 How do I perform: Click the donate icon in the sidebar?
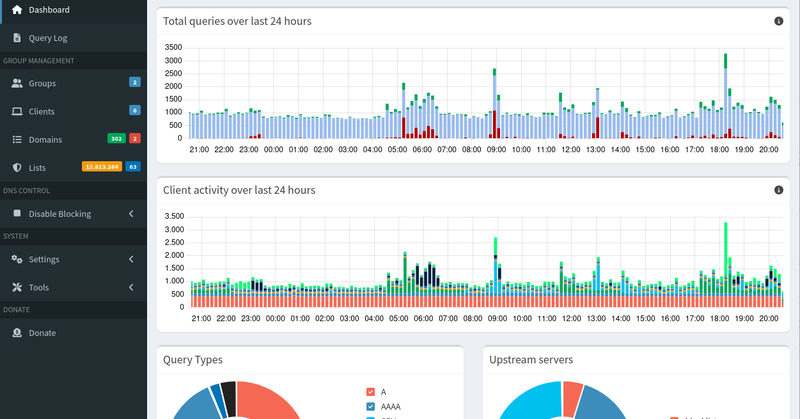[x=17, y=333]
